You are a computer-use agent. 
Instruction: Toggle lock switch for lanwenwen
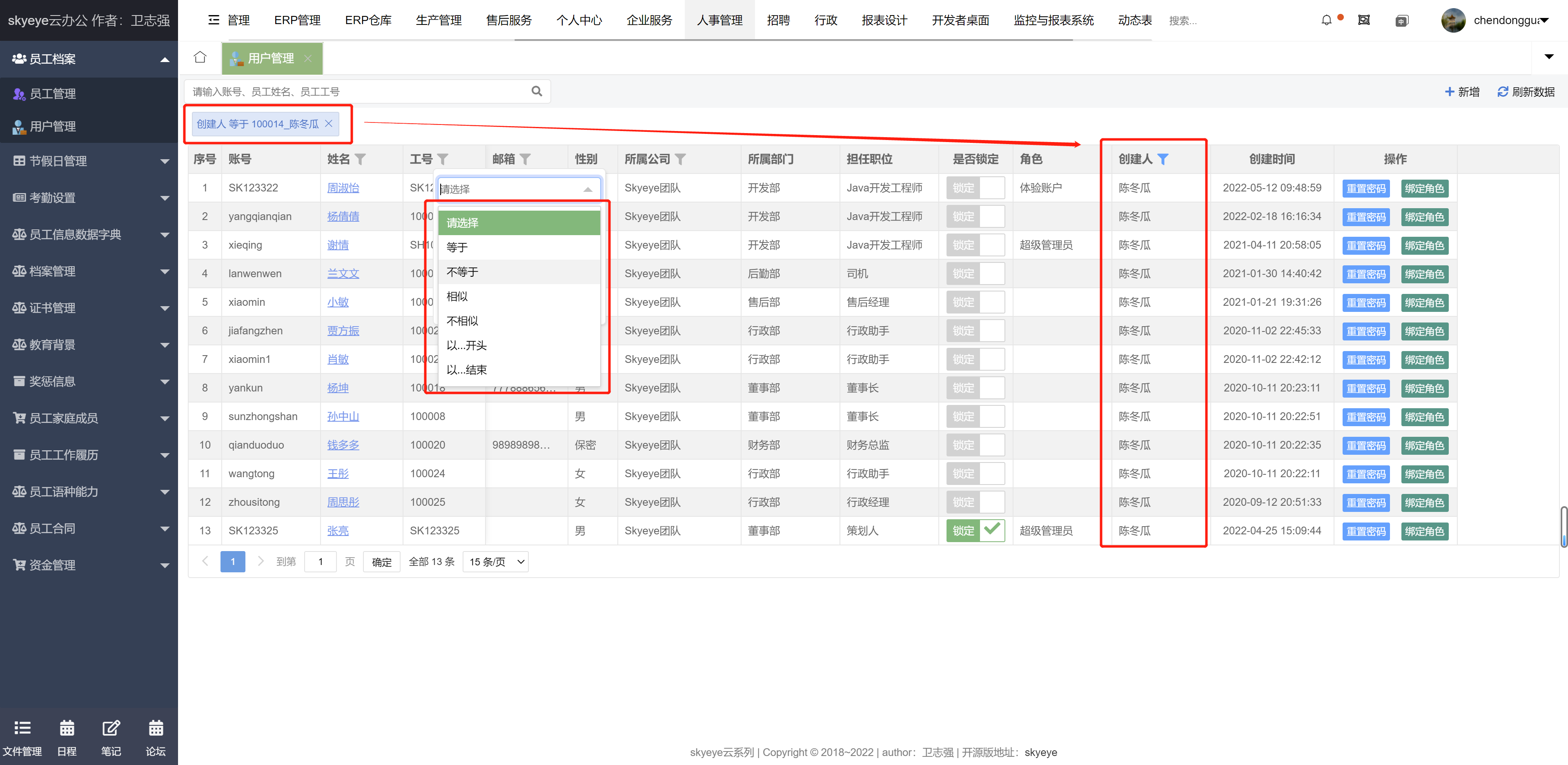(975, 274)
